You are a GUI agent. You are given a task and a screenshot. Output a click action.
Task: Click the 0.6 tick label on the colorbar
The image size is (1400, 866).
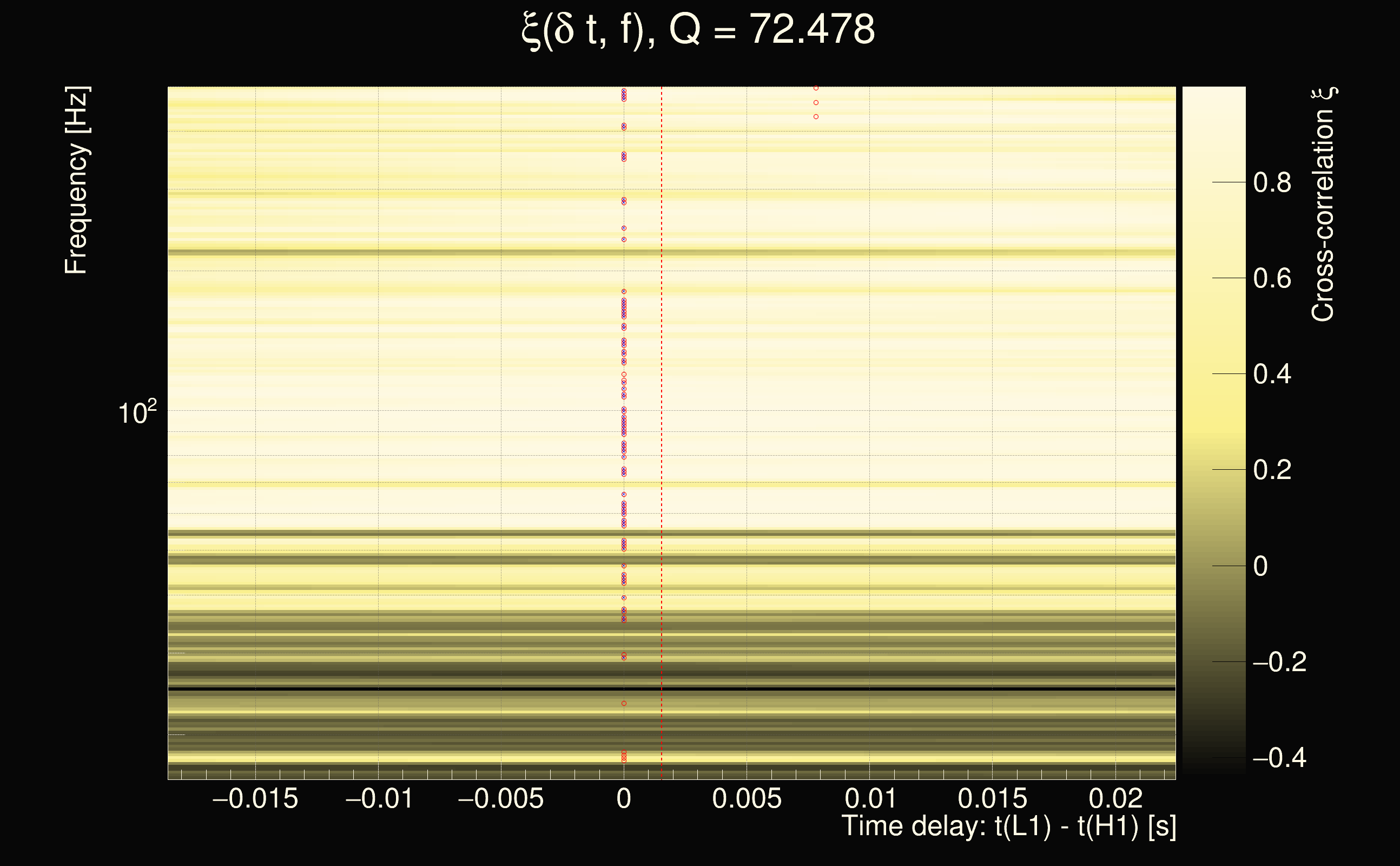pos(1272,279)
